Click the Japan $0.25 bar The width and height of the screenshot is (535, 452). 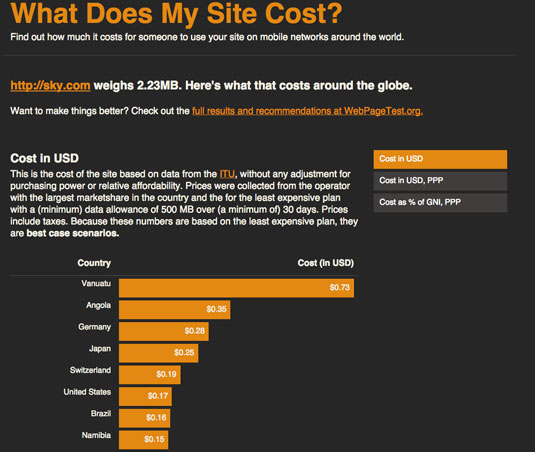pos(158,353)
